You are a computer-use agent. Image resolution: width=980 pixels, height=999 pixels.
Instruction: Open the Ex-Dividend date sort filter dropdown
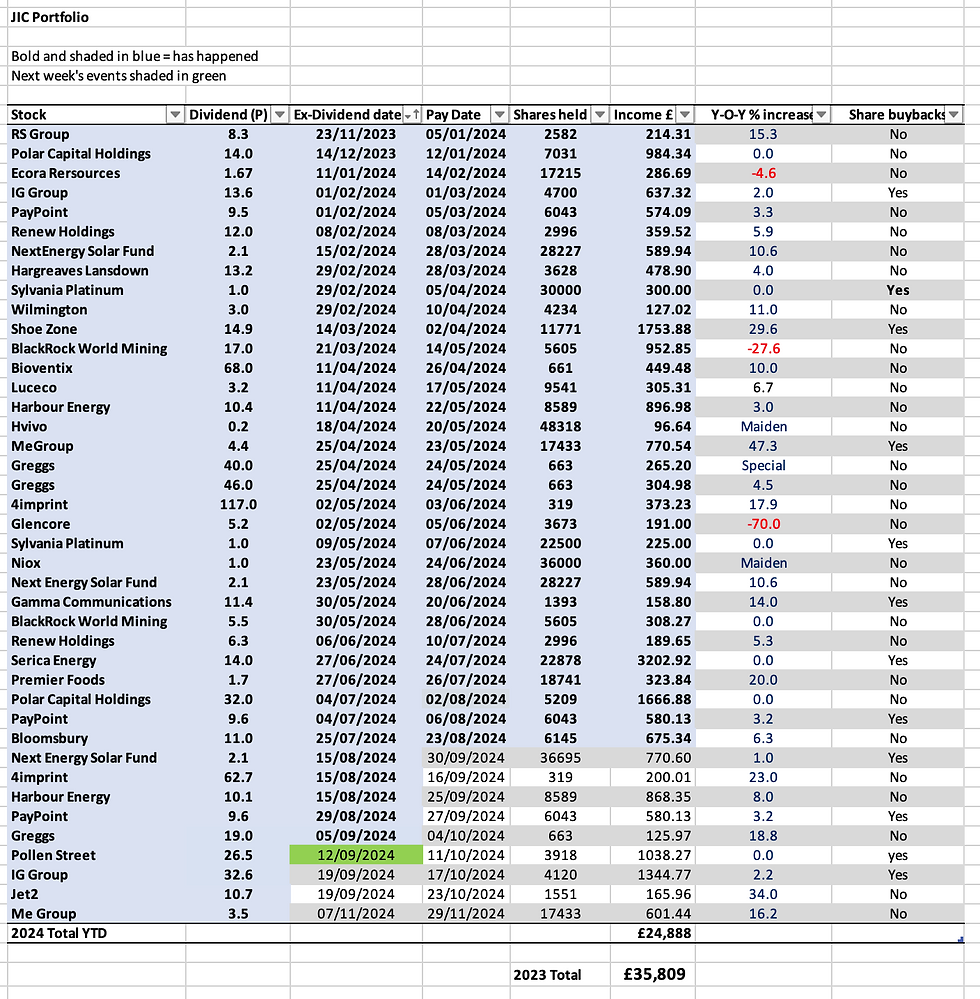click(412, 115)
